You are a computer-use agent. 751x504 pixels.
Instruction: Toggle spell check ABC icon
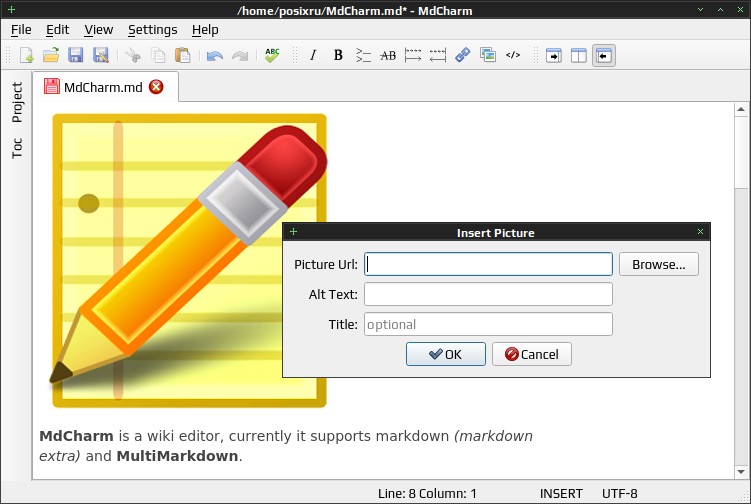[272, 55]
